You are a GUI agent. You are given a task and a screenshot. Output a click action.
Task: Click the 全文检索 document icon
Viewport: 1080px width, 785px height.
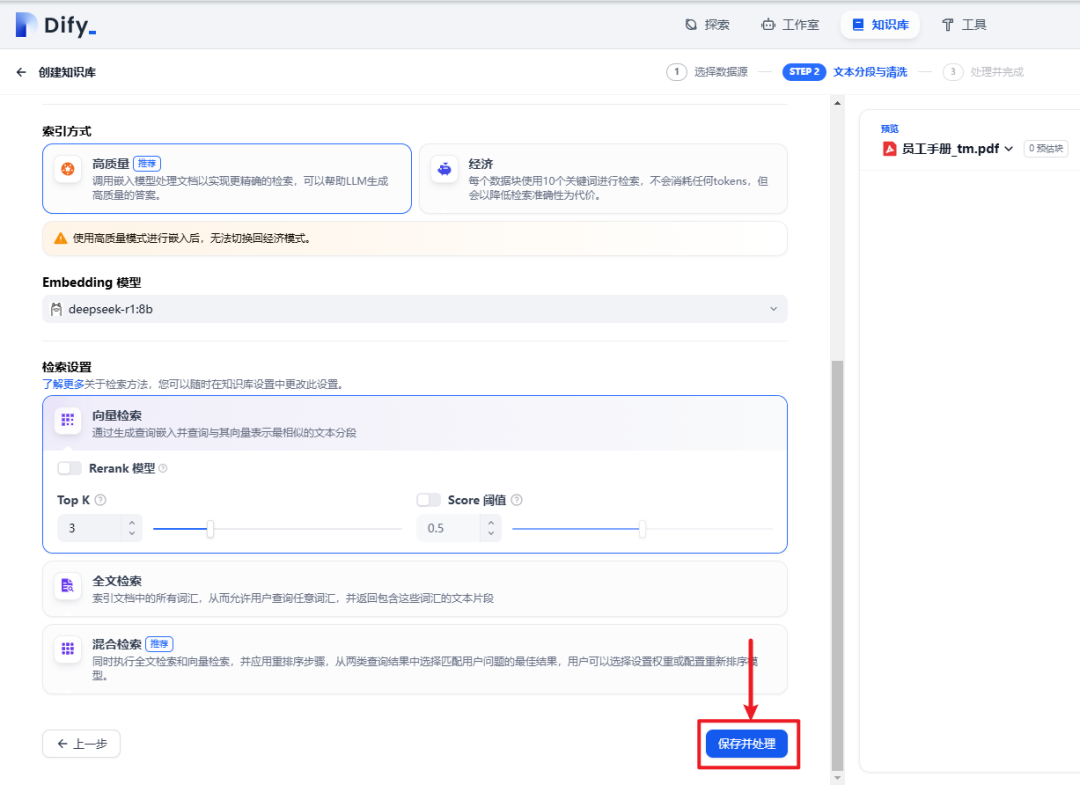[x=67, y=586]
